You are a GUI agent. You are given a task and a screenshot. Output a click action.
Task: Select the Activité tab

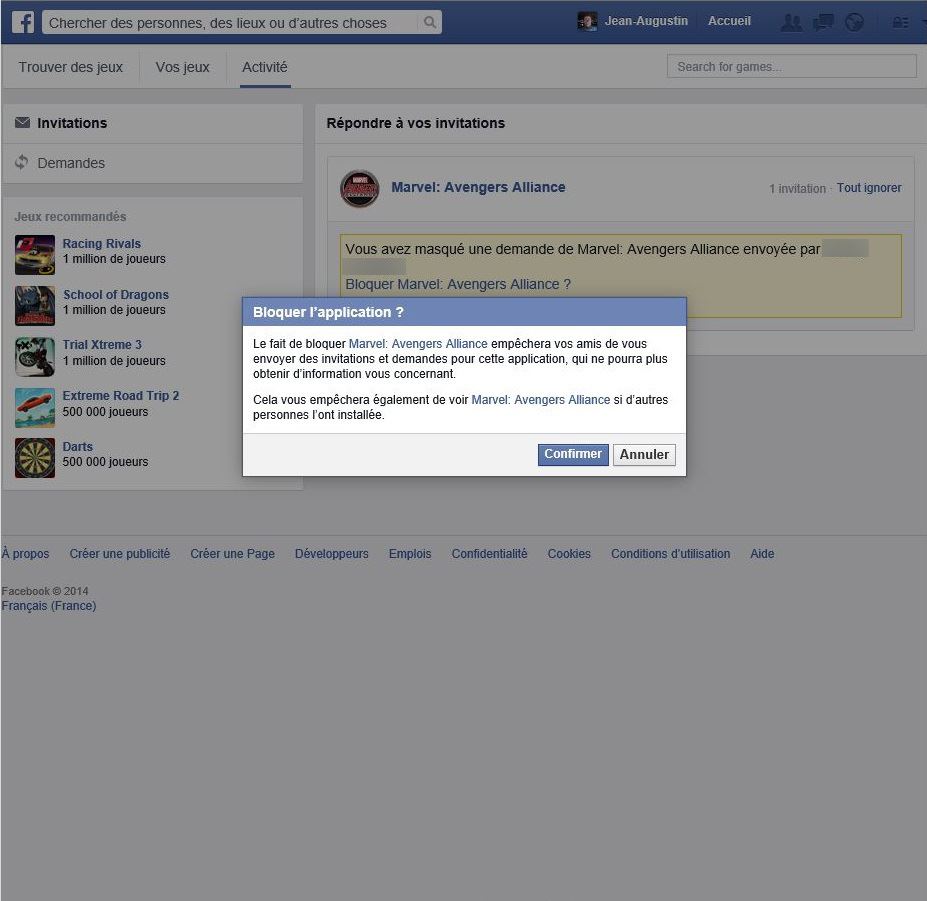265,67
